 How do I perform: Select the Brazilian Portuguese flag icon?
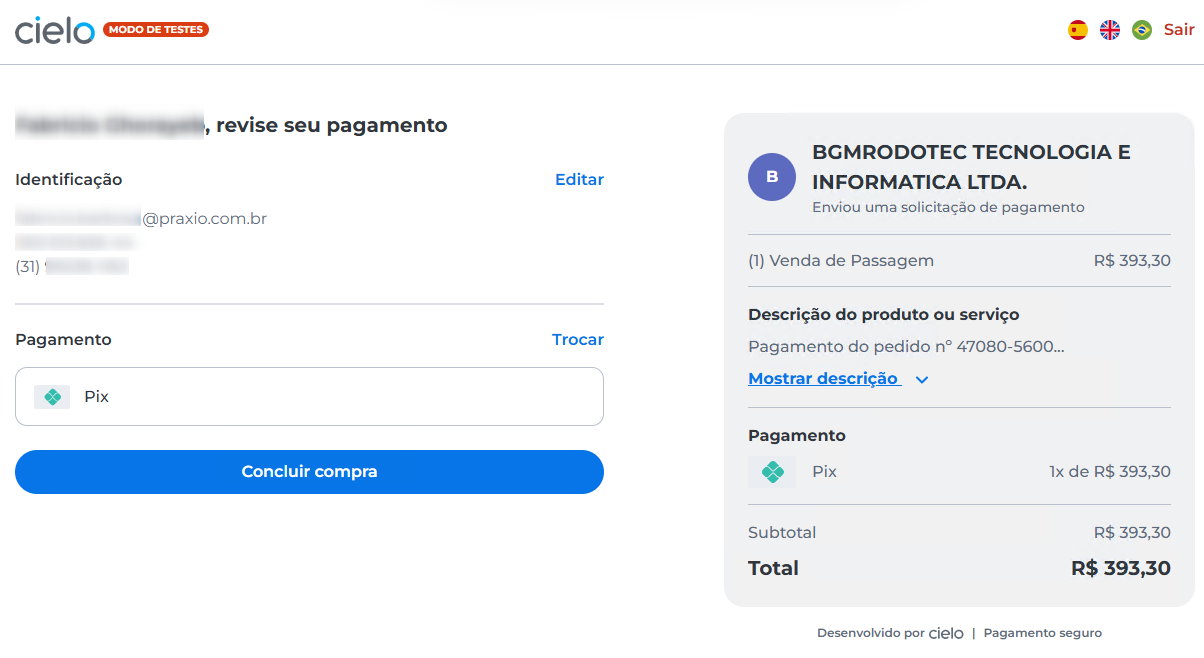(x=1142, y=30)
